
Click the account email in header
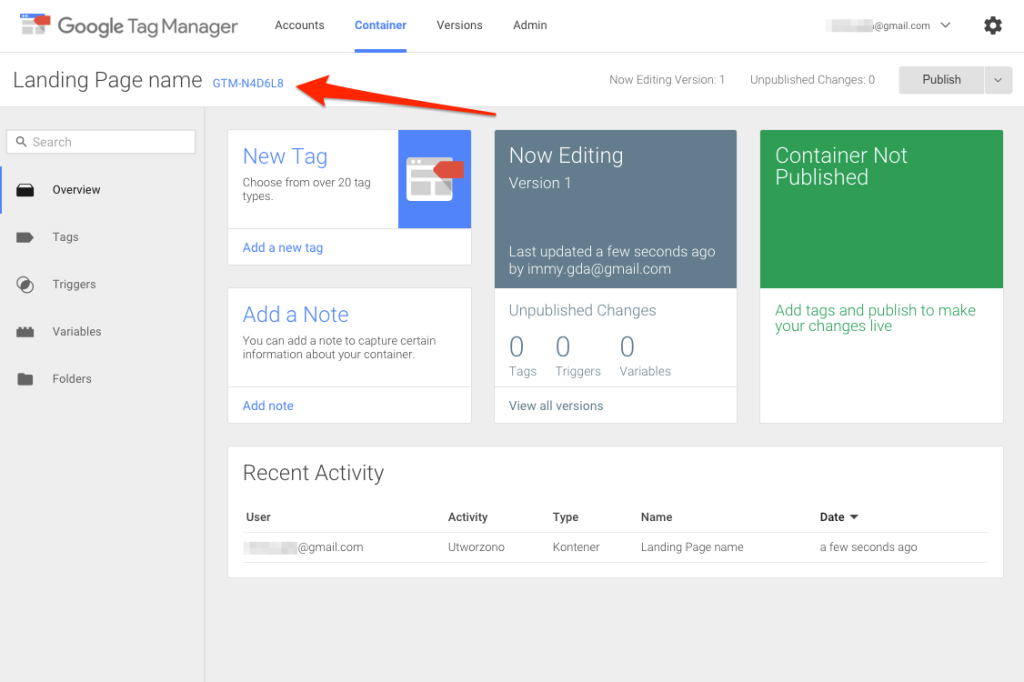pyautogui.click(x=878, y=25)
